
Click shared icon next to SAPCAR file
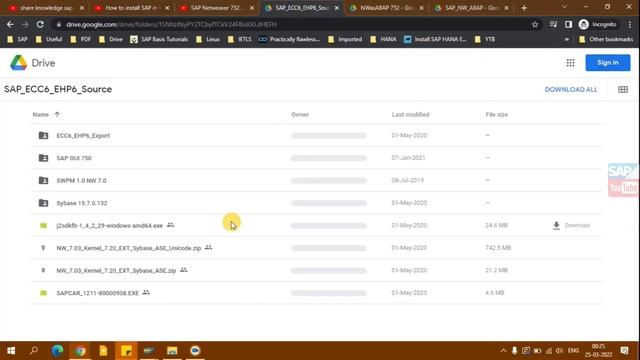click(x=146, y=292)
